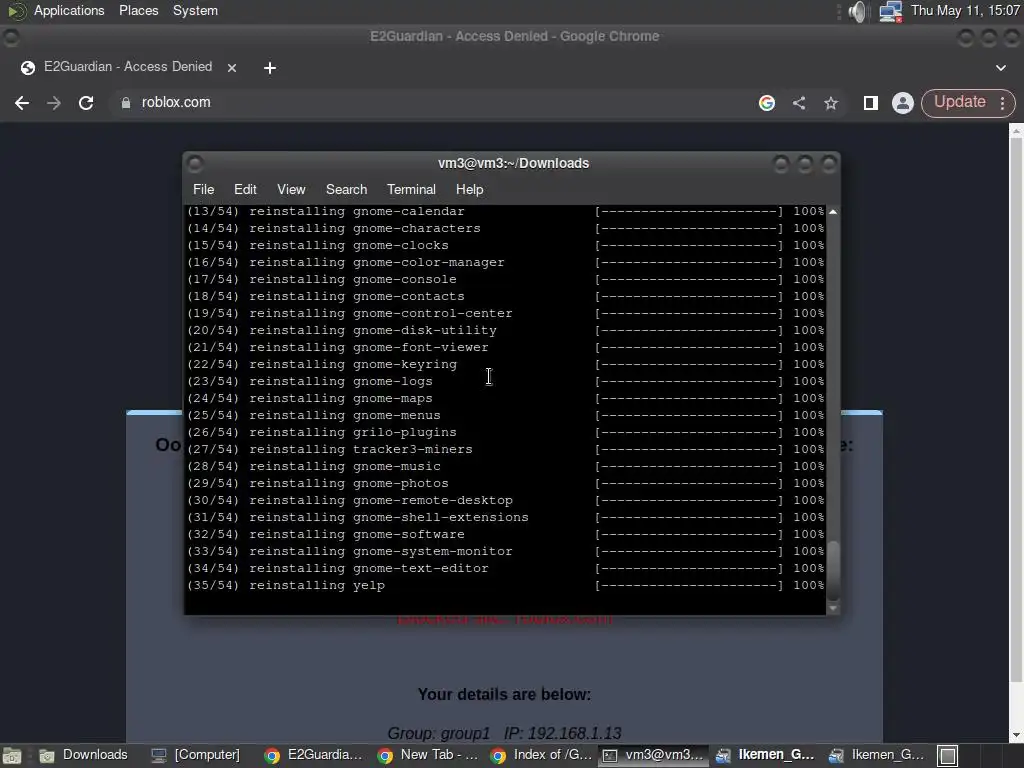Go back using Chrome's back arrow
Viewport: 1024px width, 768px height.
coord(22,103)
